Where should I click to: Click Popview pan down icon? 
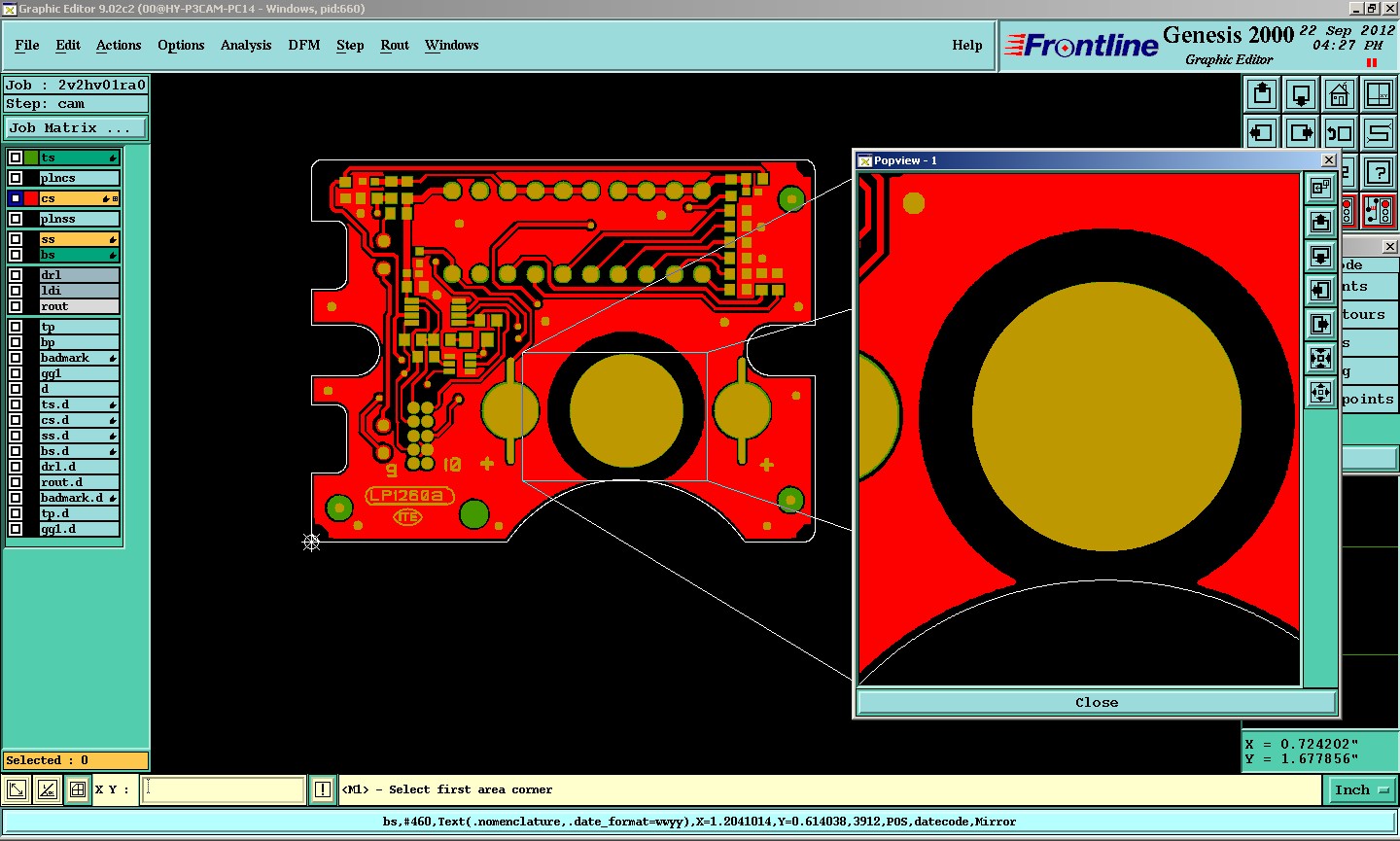[1320, 256]
